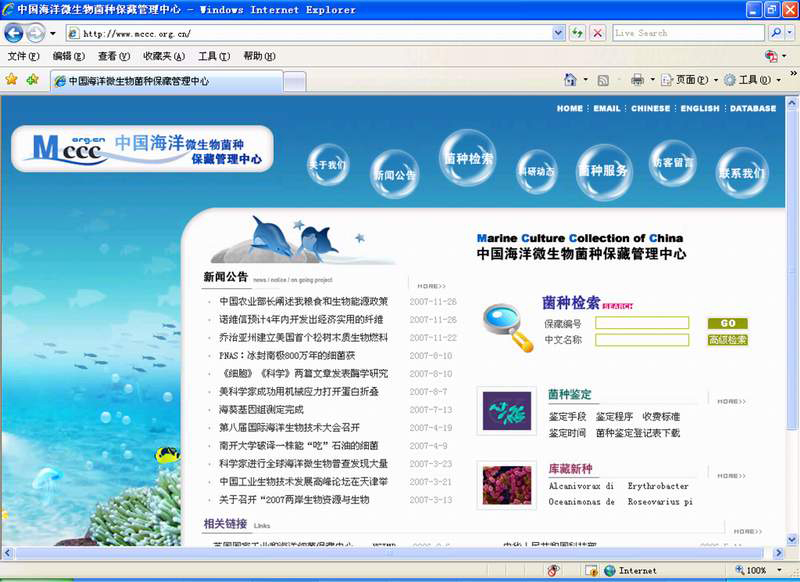Click the EMAIL link in site header
800x582 pixels.
click(x=607, y=109)
